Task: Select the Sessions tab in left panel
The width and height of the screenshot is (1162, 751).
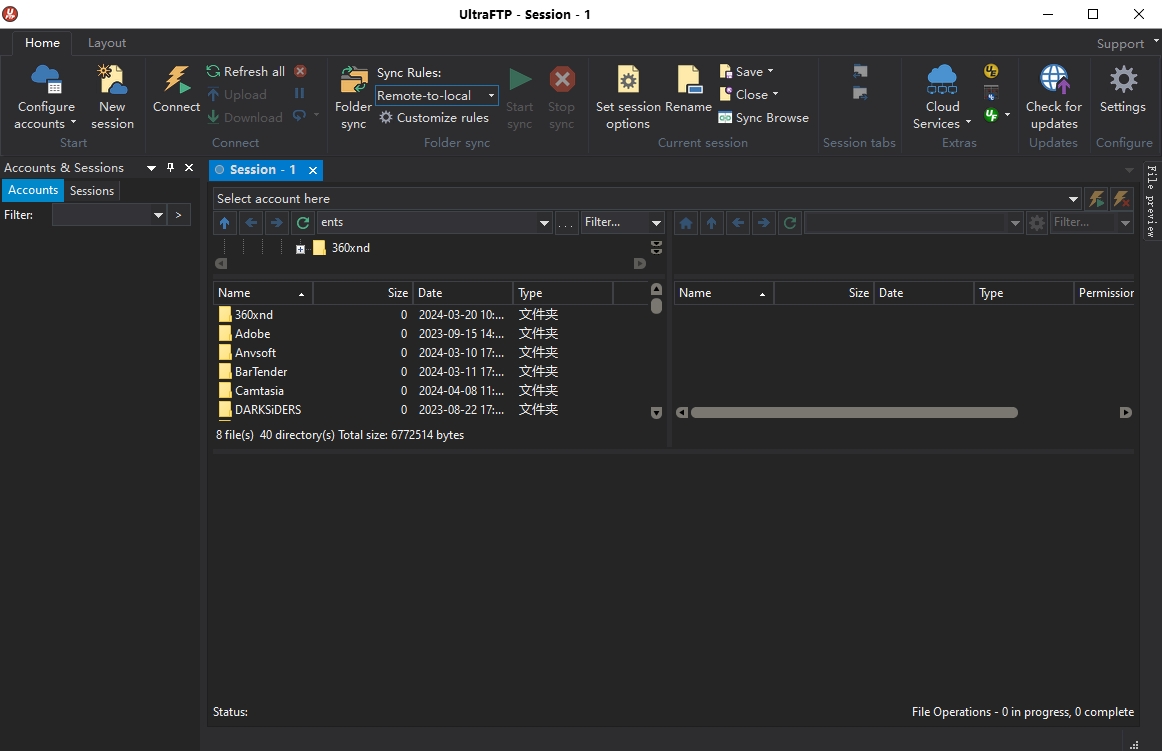Action: 91,190
